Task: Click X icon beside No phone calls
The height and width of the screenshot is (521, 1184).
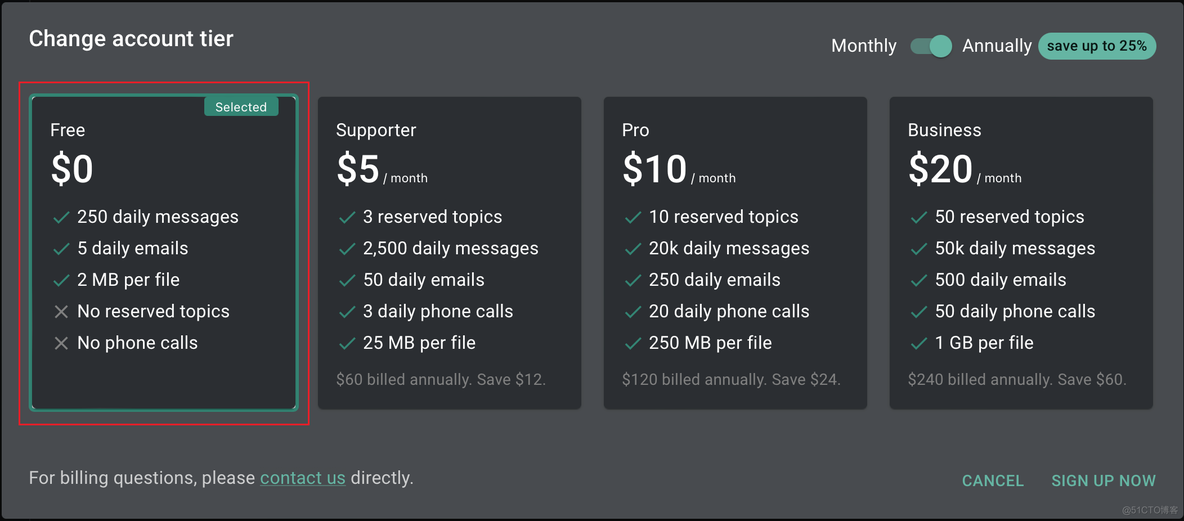Action: (61, 343)
